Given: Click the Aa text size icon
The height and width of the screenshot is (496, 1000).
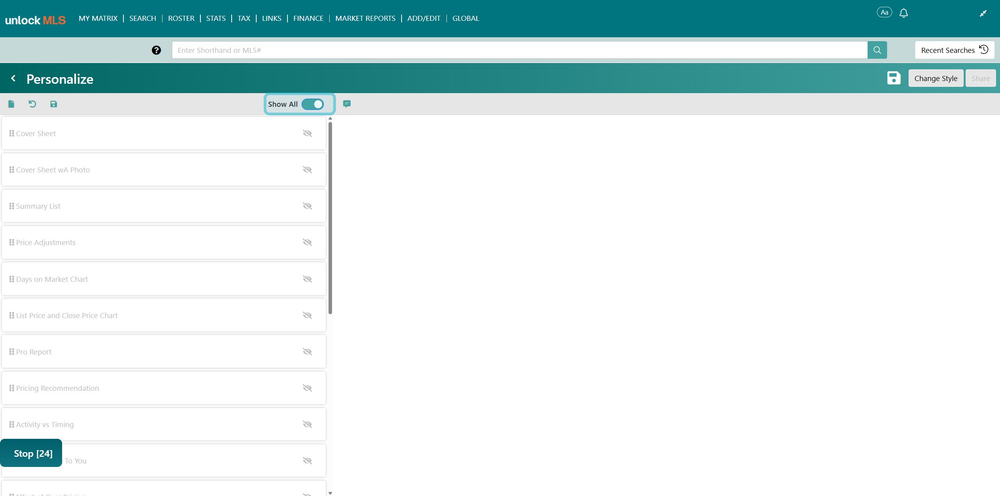Looking at the screenshot, I should [x=885, y=12].
